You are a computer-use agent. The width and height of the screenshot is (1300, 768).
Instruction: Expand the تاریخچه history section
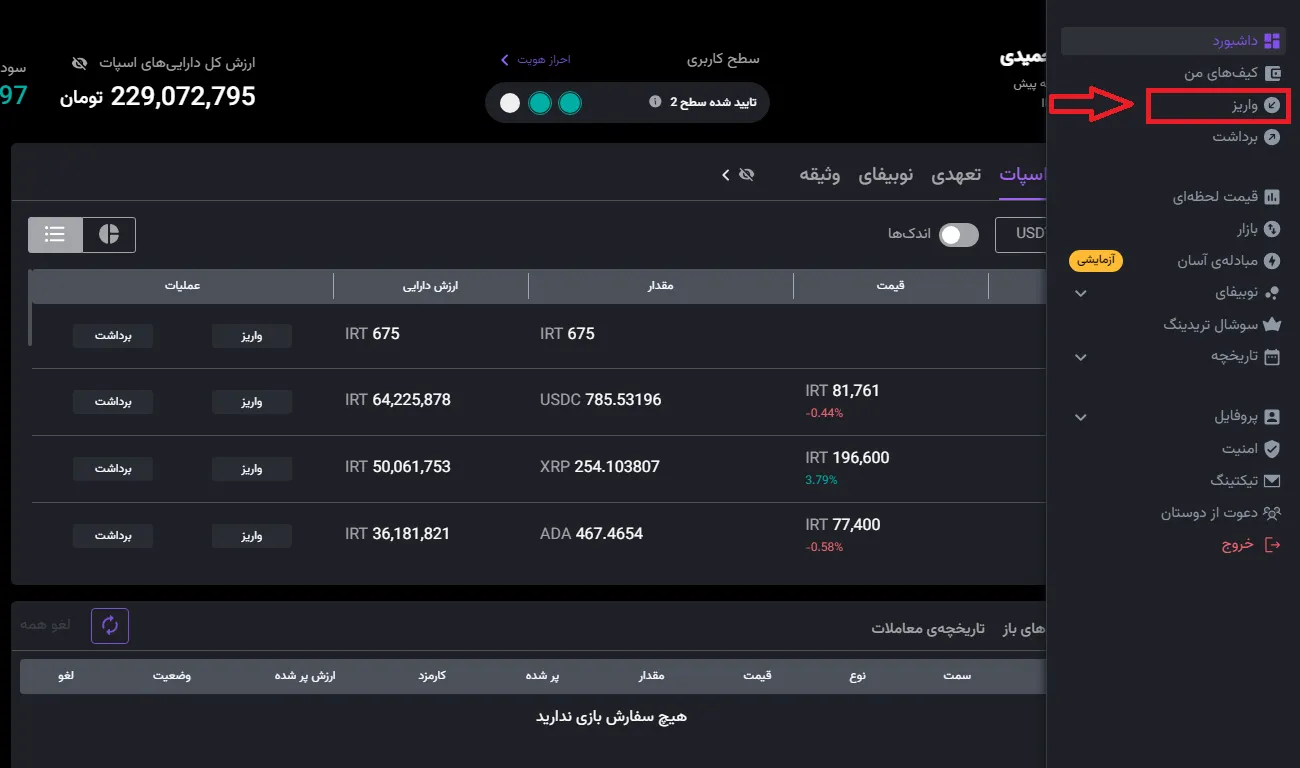(1080, 357)
